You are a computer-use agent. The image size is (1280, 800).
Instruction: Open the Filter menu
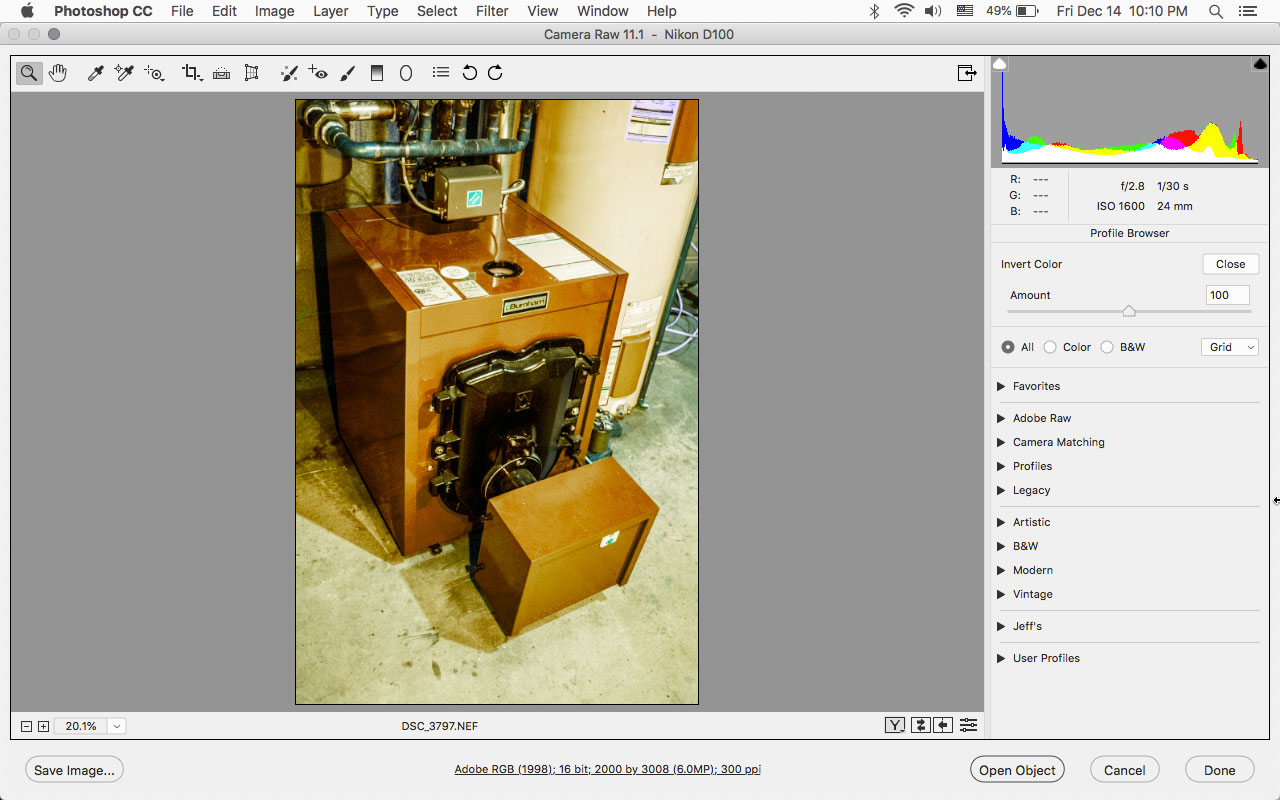tap(492, 11)
